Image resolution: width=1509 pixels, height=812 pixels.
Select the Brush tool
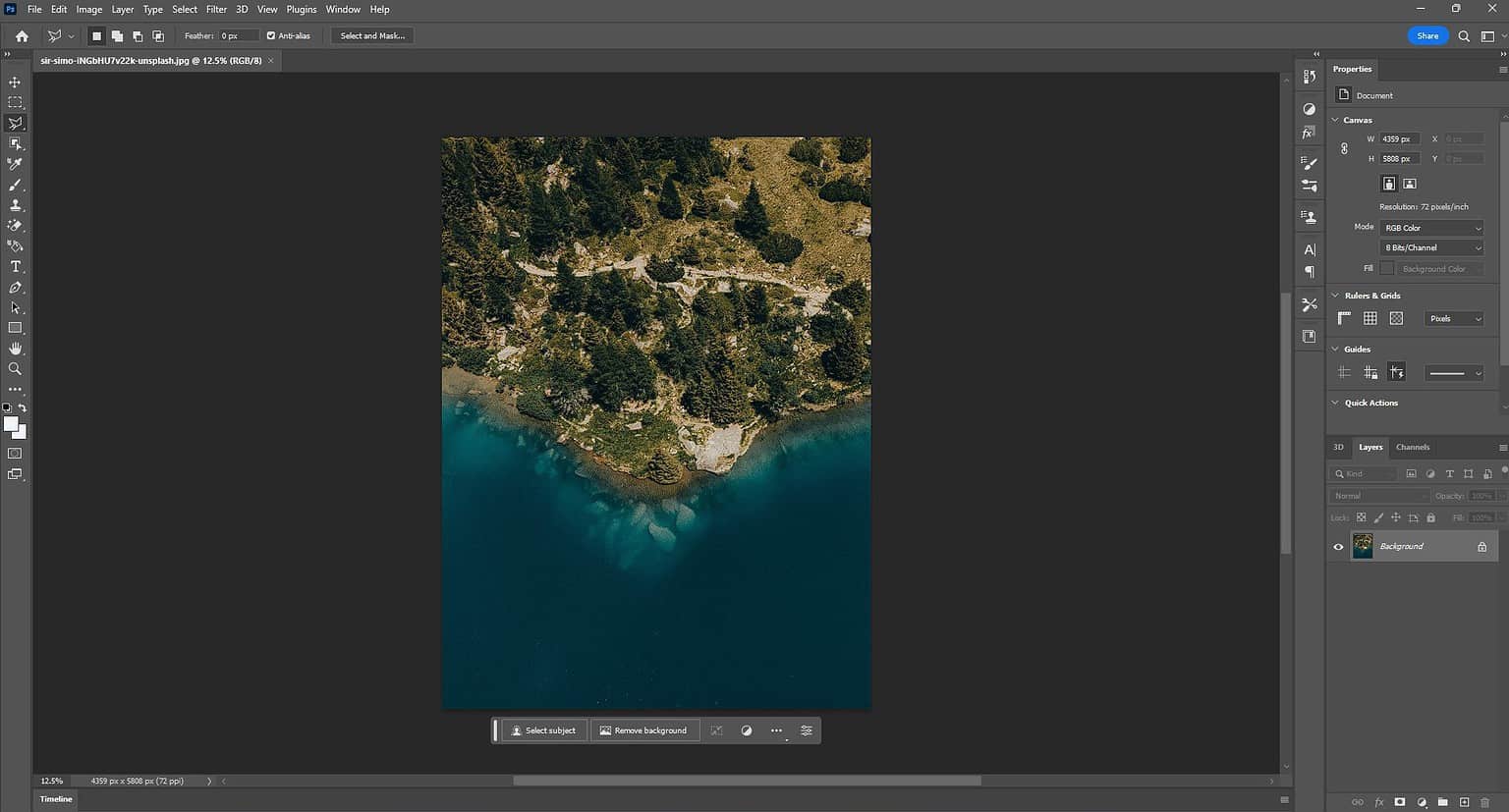point(15,186)
